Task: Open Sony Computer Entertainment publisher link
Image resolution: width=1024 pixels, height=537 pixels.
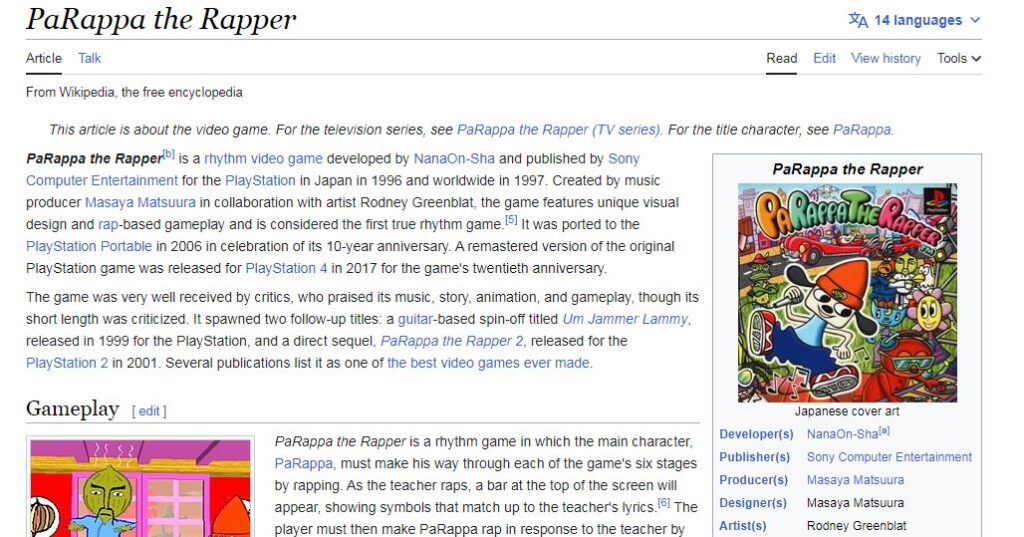Action: pyautogui.click(x=889, y=457)
